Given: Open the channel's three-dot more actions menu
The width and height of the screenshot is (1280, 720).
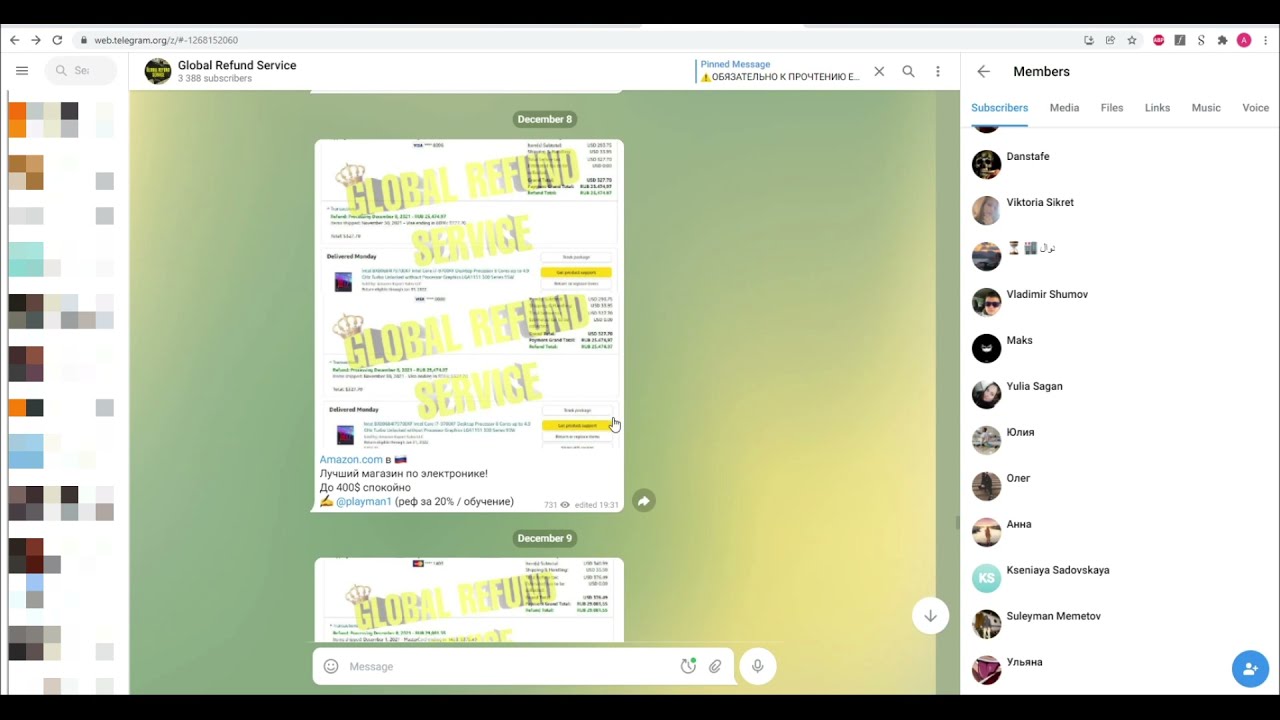Looking at the screenshot, I should coord(937,72).
